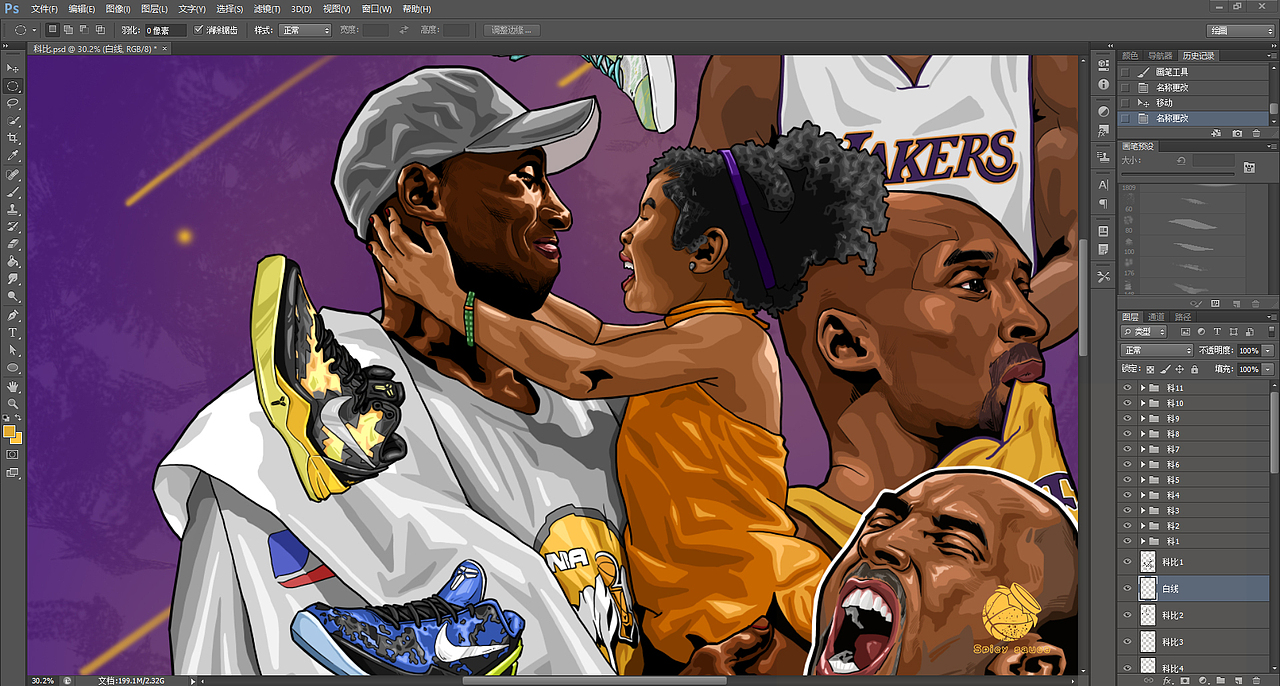
Task: Hide the 科比1 layer
Action: [1127, 562]
